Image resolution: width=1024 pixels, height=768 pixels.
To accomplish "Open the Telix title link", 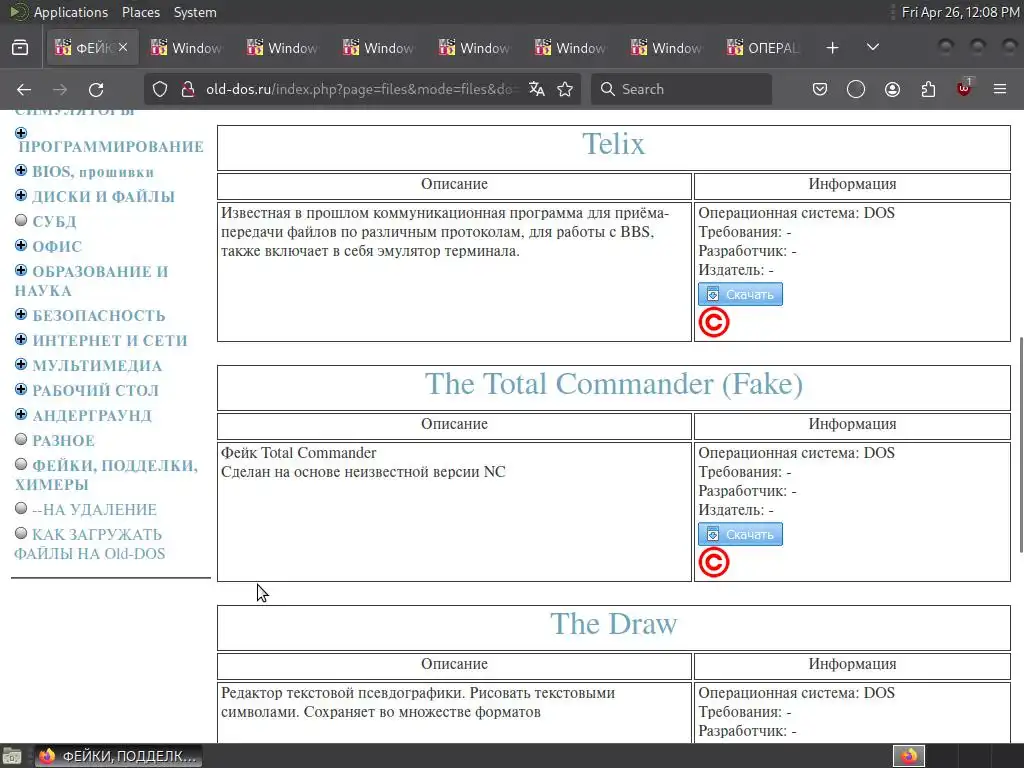I will coord(613,144).
